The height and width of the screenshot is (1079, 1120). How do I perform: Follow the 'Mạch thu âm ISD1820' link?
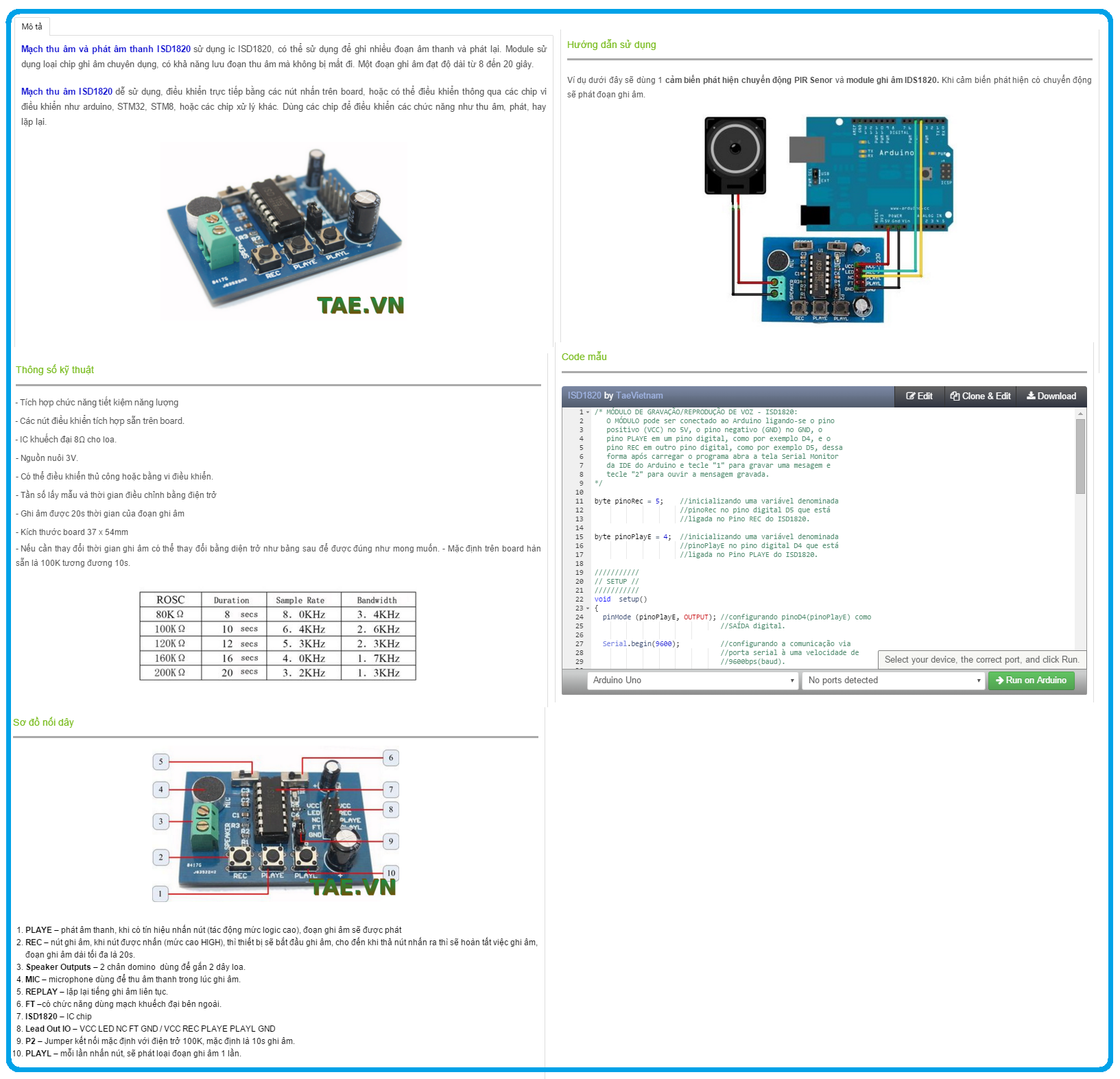point(67,92)
